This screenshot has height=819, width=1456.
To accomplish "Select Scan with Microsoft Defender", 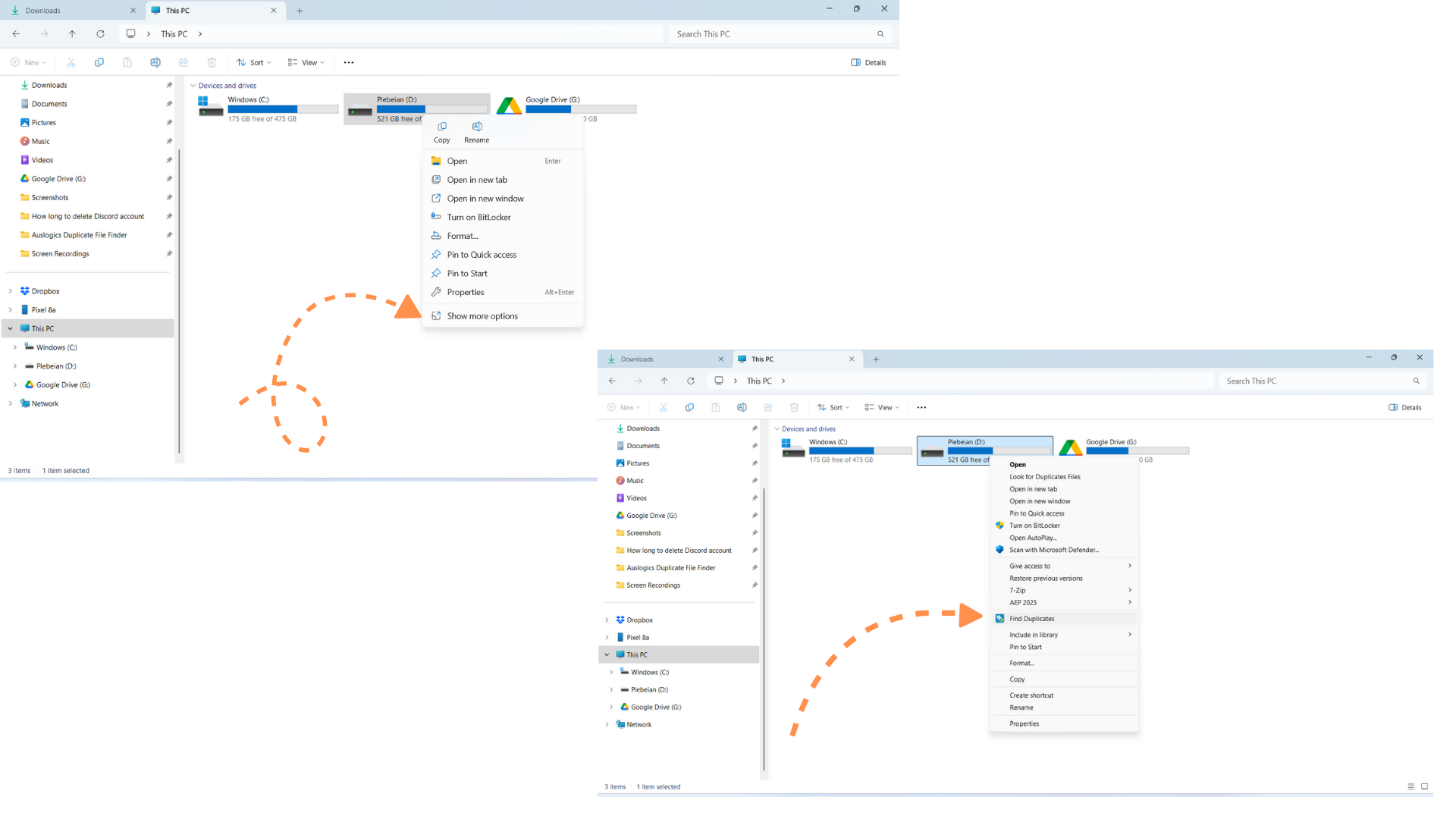I will 1053,550.
